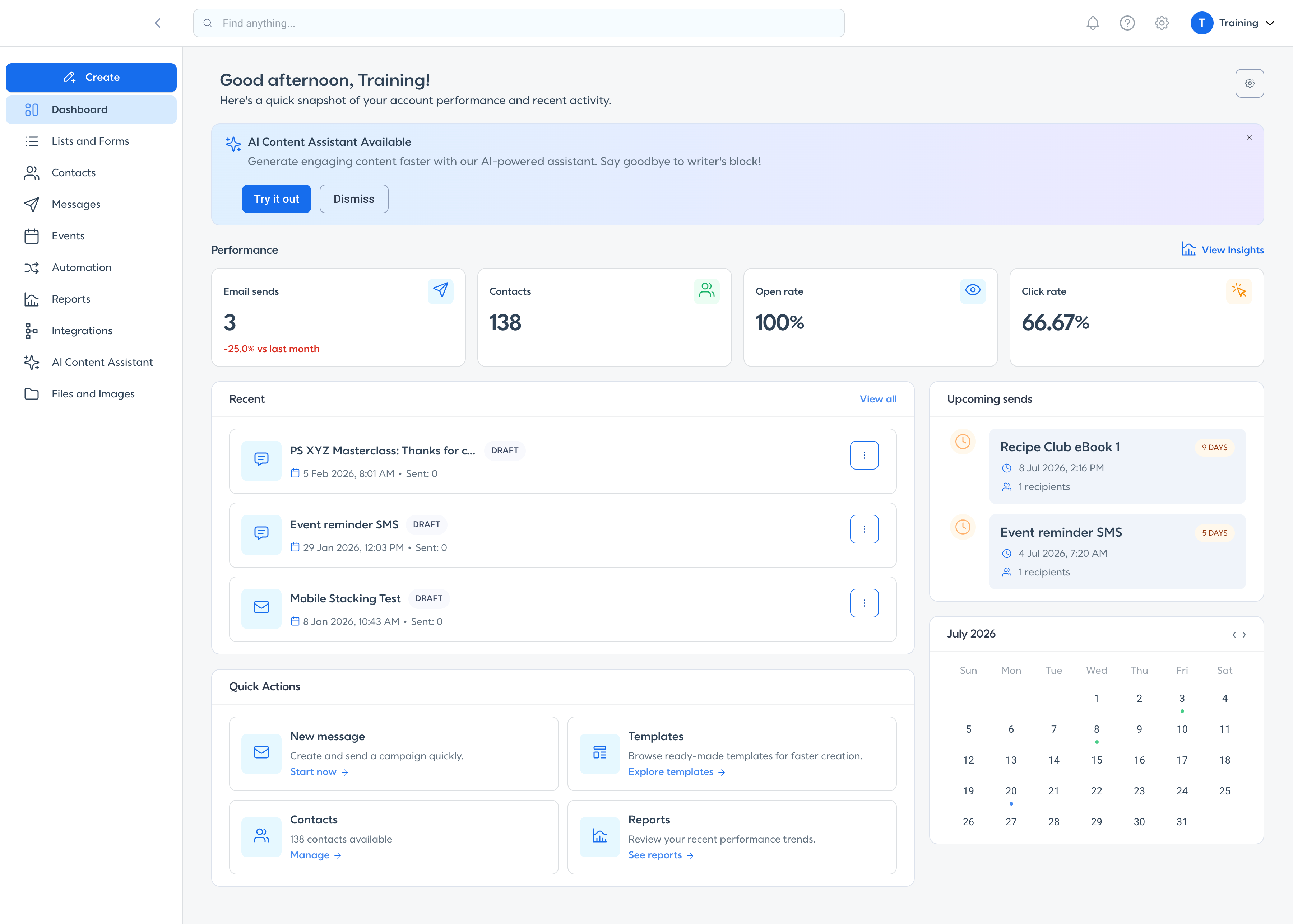
Task: Open Event reminder SMS upcoming send card
Action: tap(1117, 551)
